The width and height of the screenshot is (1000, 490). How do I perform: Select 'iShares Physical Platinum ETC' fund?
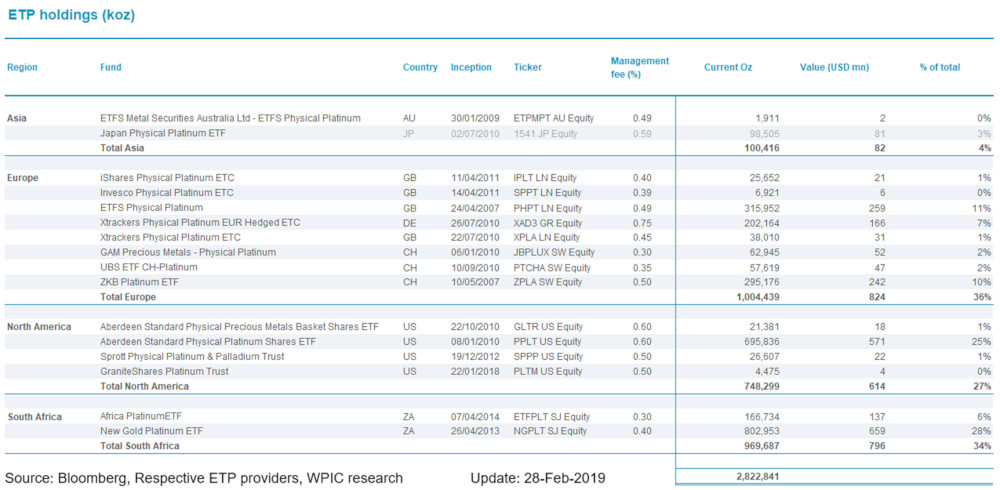(166, 178)
